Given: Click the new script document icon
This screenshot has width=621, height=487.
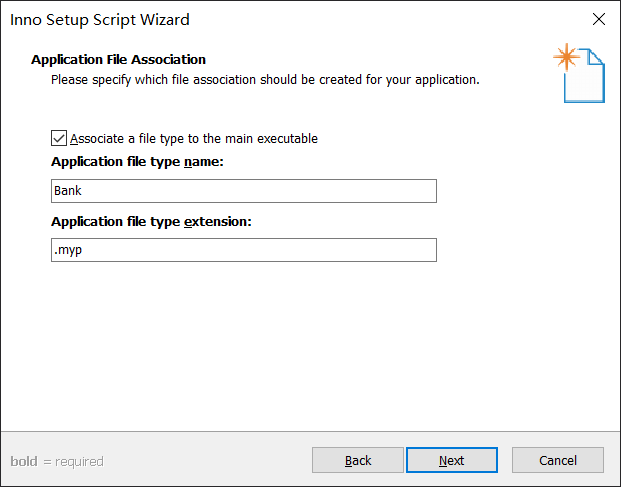Looking at the screenshot, I should click(x=579, y=73).
